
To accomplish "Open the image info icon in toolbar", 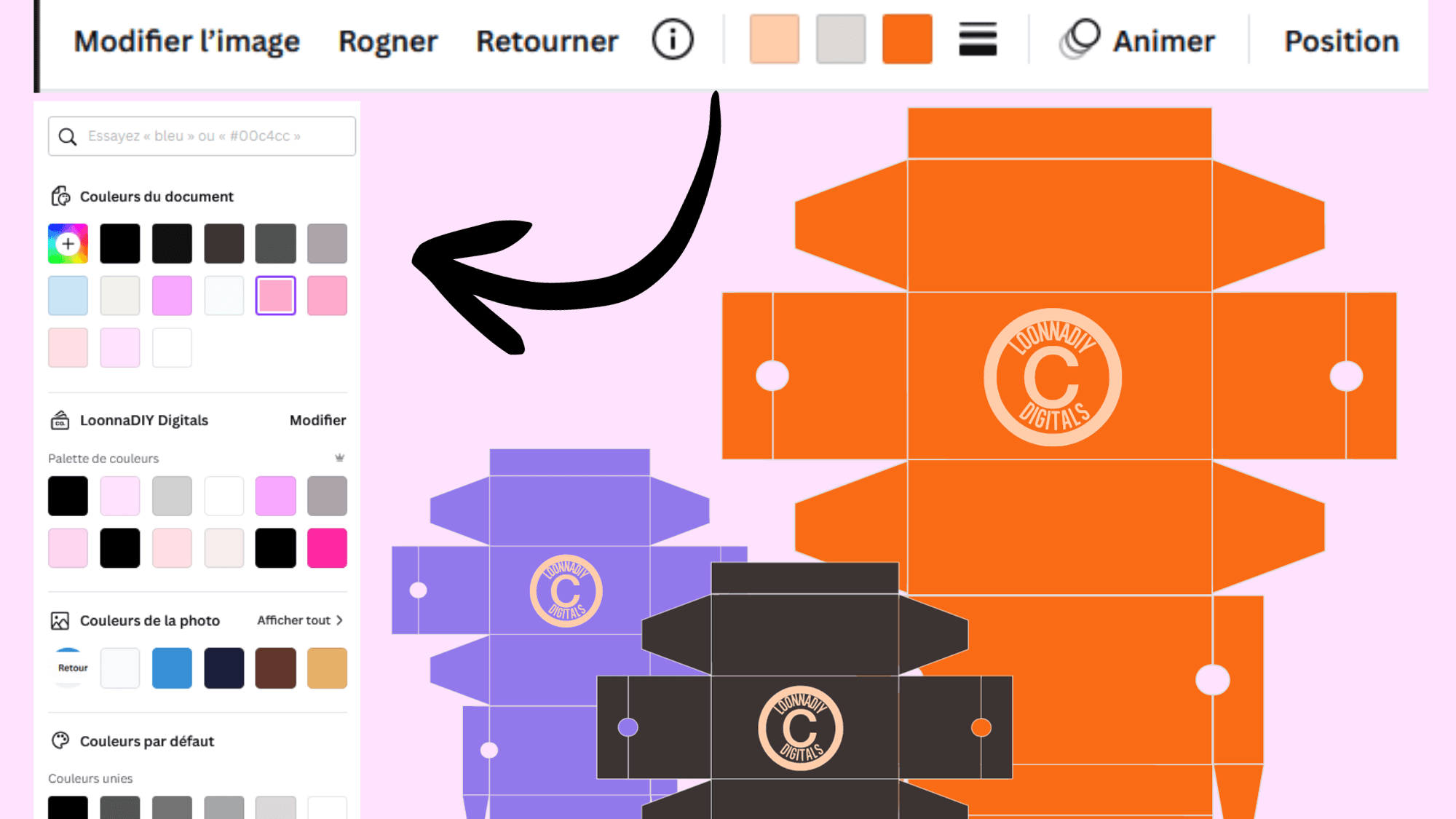I will pyautogui.click(x=673, y=39).
